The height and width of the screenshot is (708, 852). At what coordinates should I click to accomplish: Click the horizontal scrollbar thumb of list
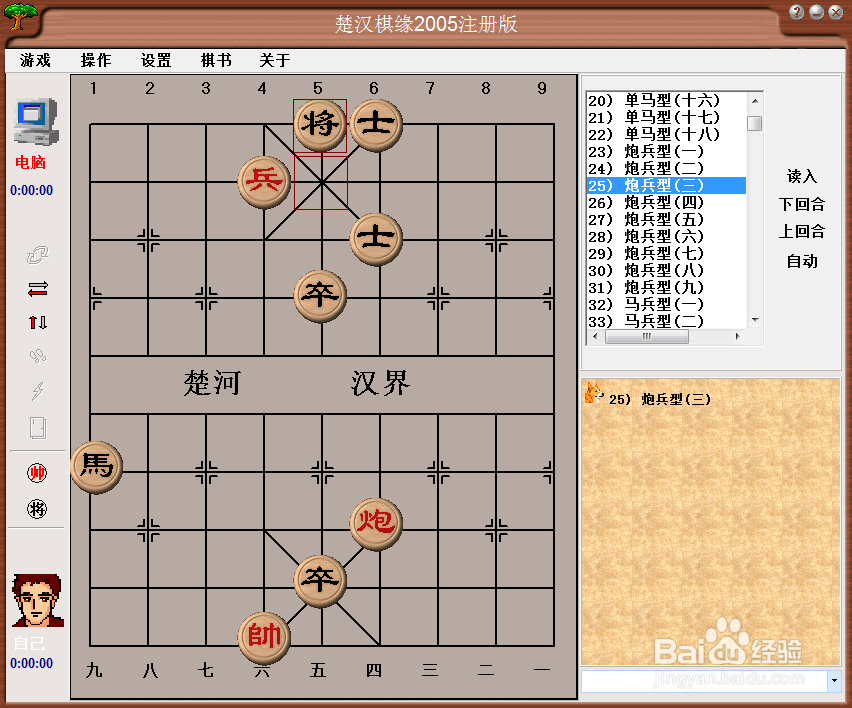pyautogui.click(x=647, y=336)
